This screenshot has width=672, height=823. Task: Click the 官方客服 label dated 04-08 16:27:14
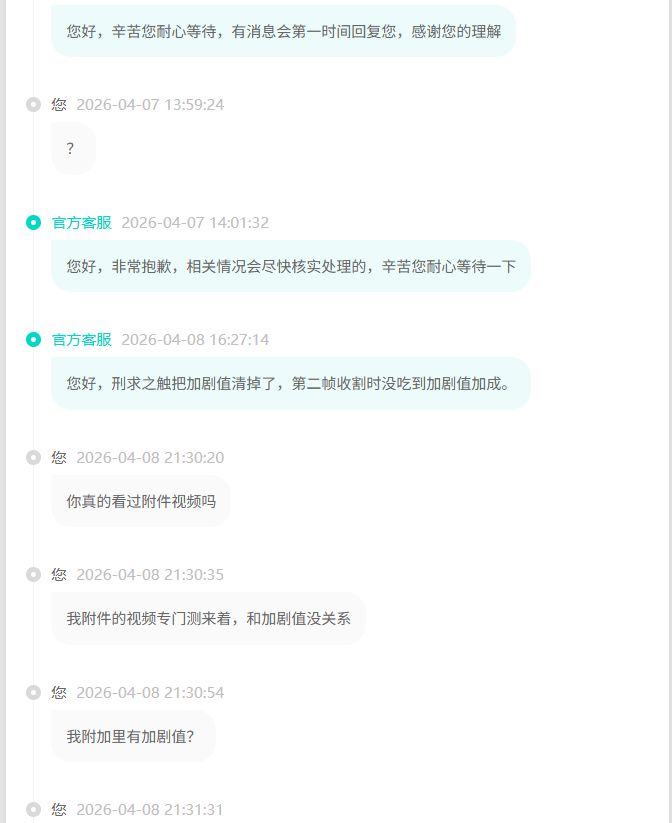point(82,340)
